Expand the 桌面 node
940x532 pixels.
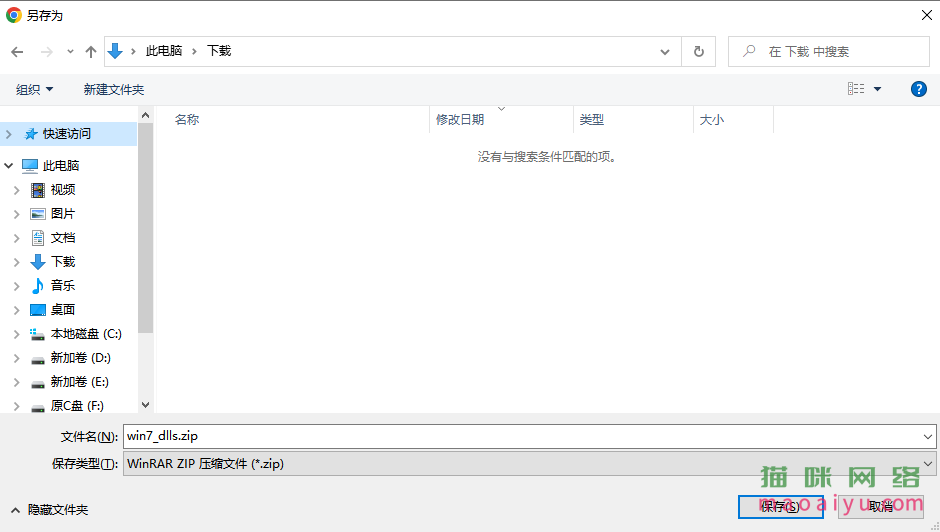(x=17, y=310)
